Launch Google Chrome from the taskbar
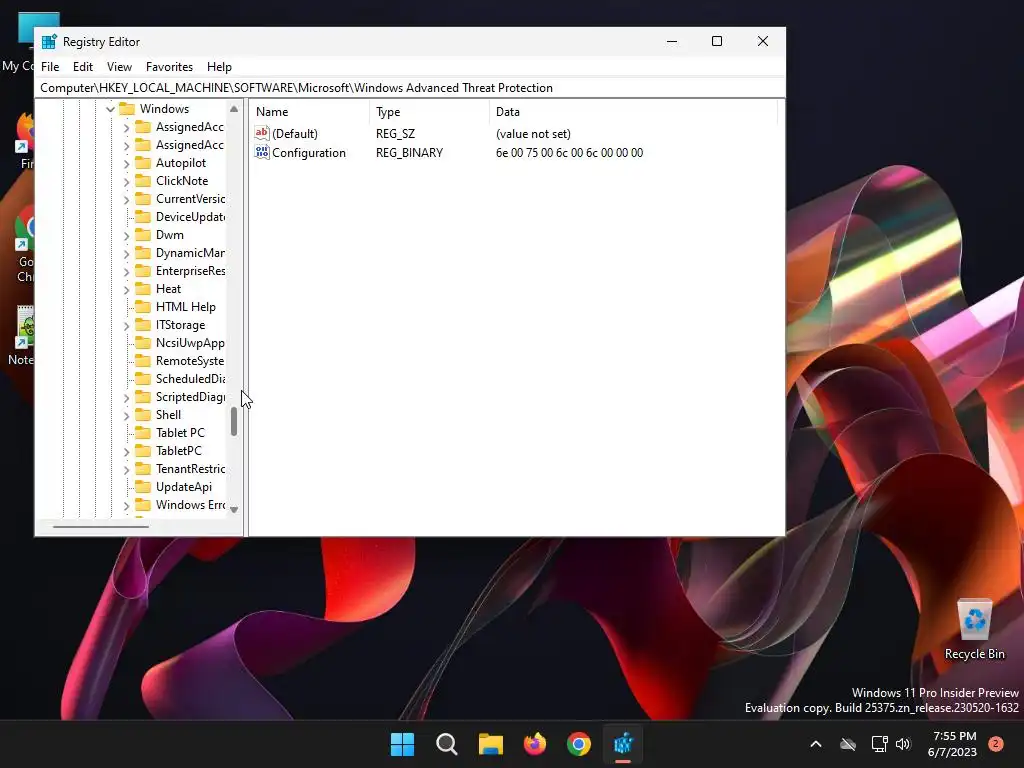The width and height of the screenshot is (1024, 768). [x=579, y=744]
